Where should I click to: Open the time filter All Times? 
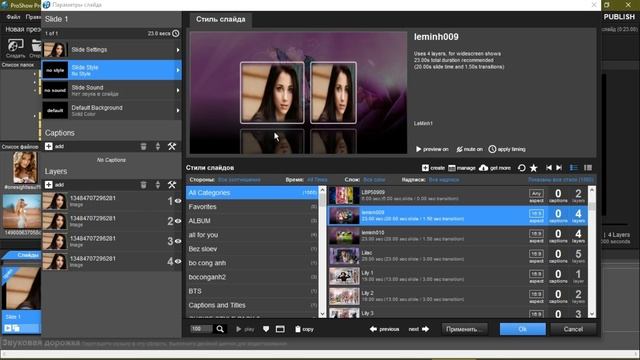[x=317, y=180]
